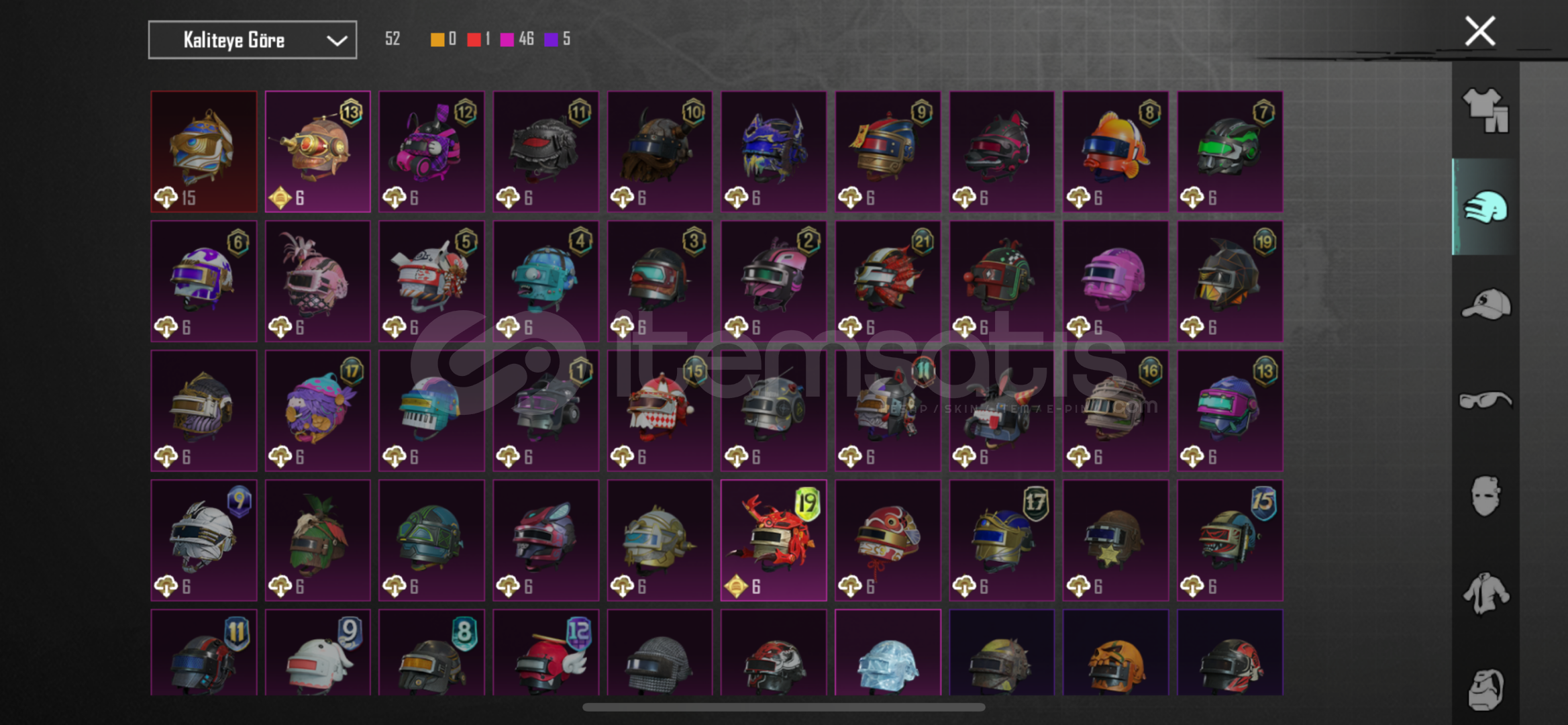Filter by red quality swatch showing 1
Image resolution: width=1568 pixels, height=725 pixels.
[x=478, y=39]
